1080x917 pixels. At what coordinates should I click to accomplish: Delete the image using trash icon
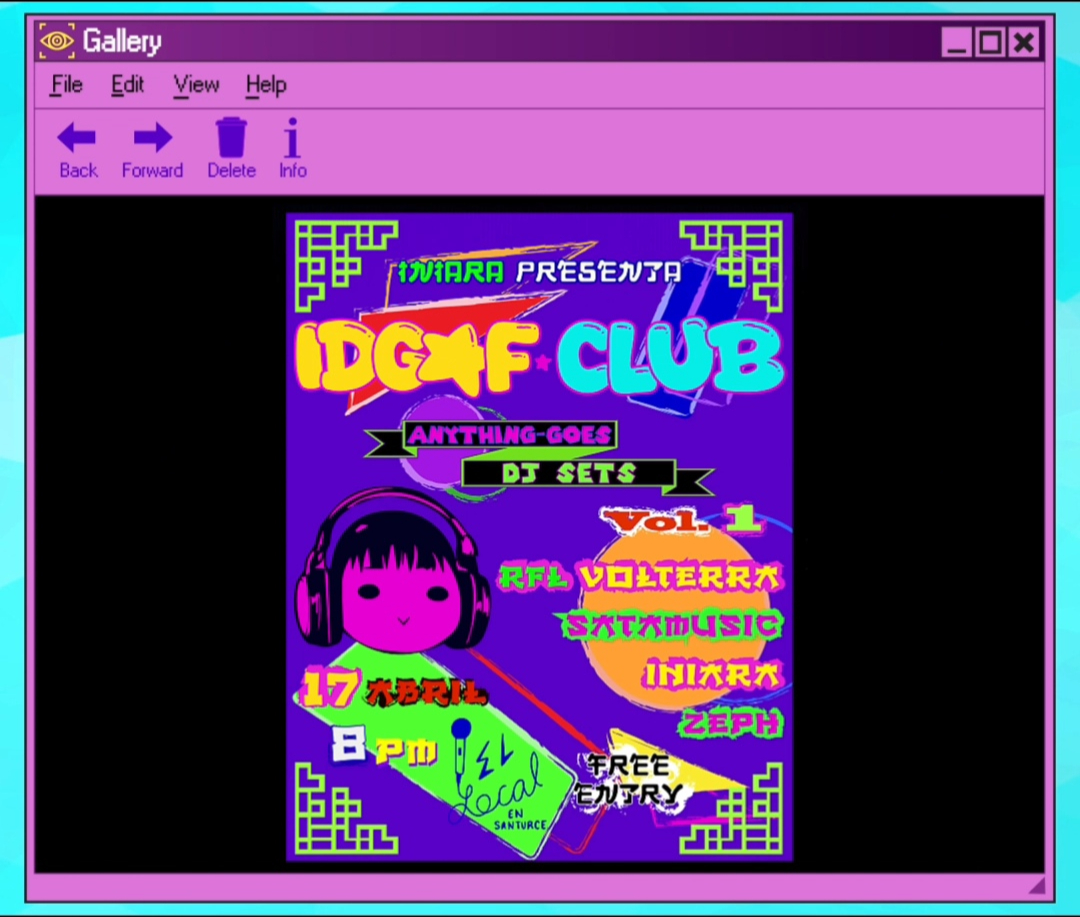point(231,137)
